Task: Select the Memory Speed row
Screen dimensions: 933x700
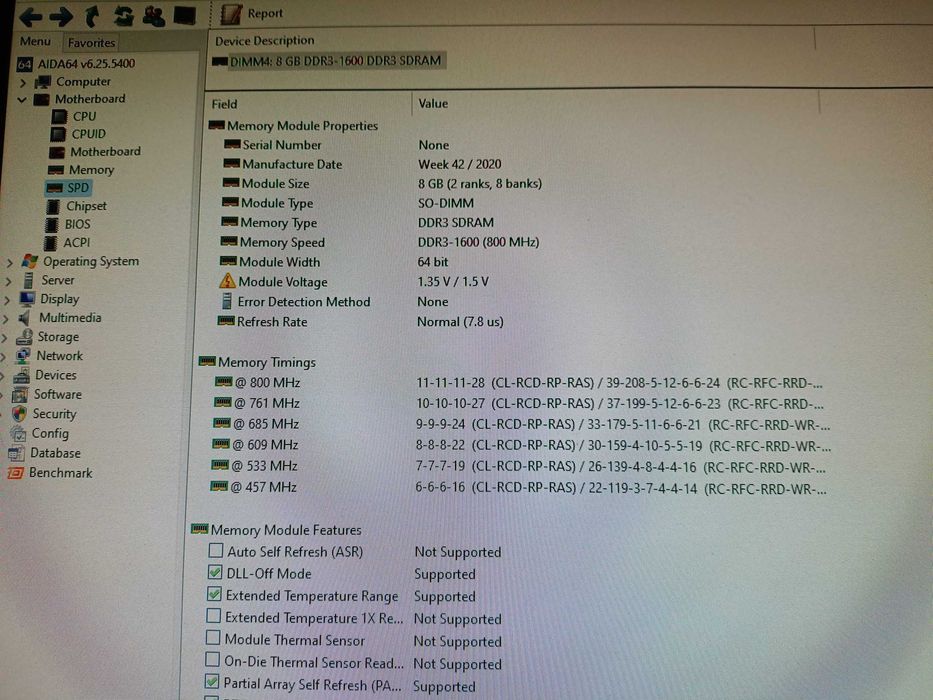Action: (x=380, y=242)
